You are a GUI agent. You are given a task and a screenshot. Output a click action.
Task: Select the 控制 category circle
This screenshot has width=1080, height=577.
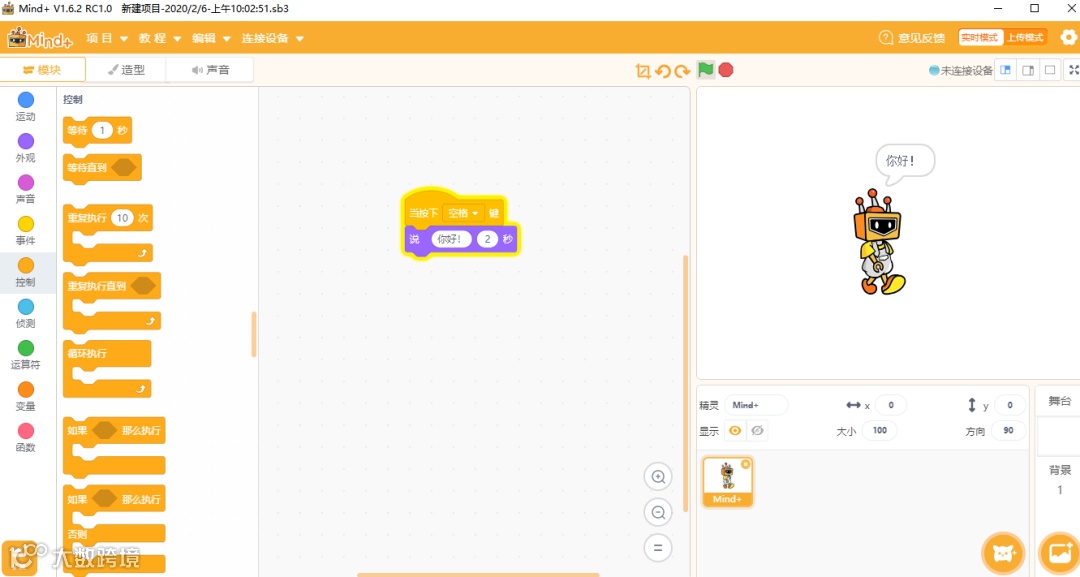(25, 265)
